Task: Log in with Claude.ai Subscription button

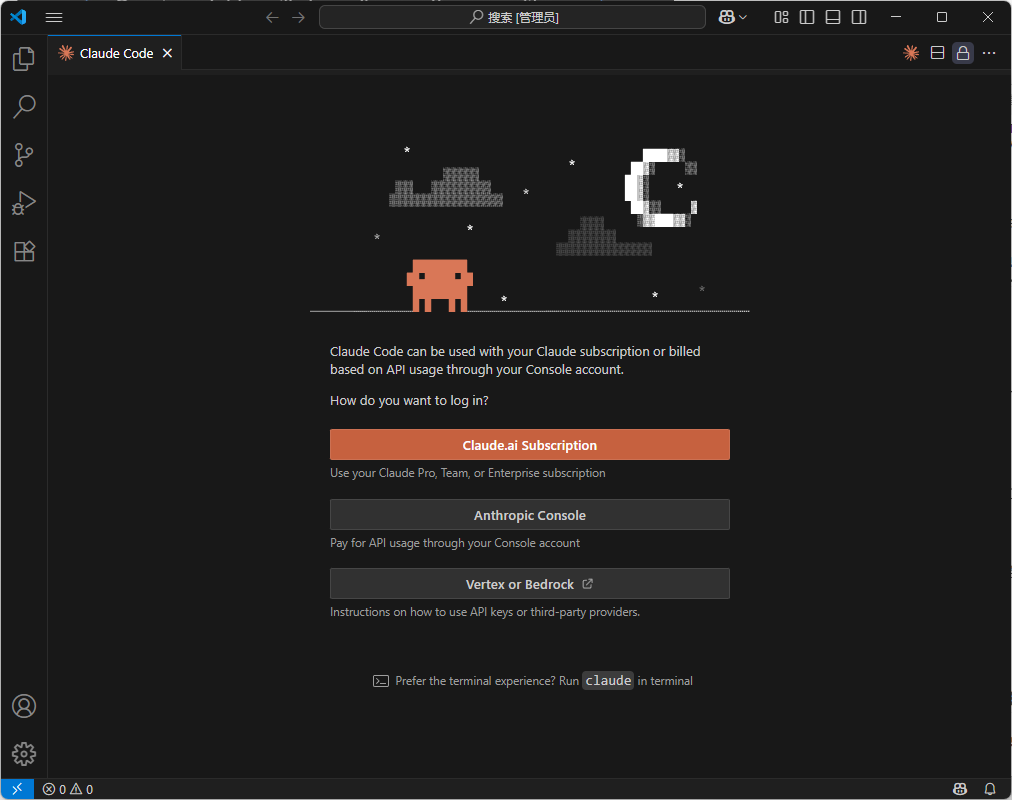Action: [x=529, y=445]
